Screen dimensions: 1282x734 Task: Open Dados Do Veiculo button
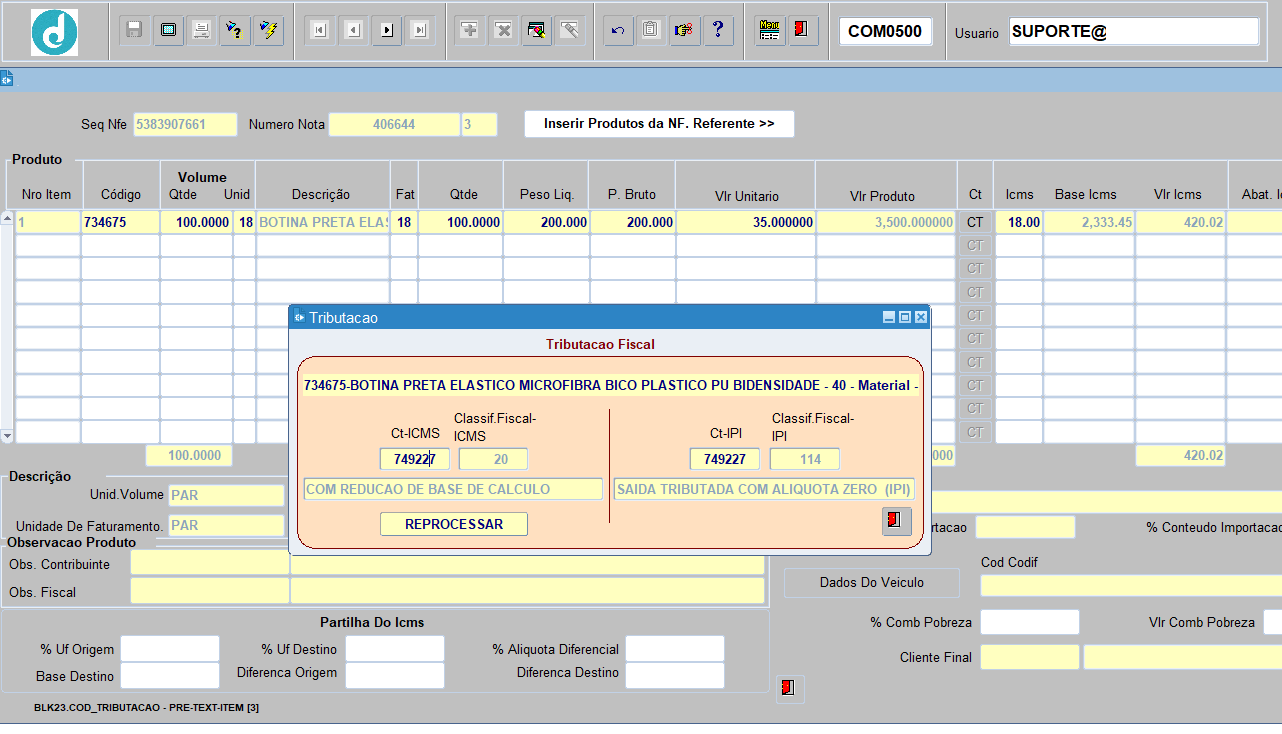coord(871,582)
